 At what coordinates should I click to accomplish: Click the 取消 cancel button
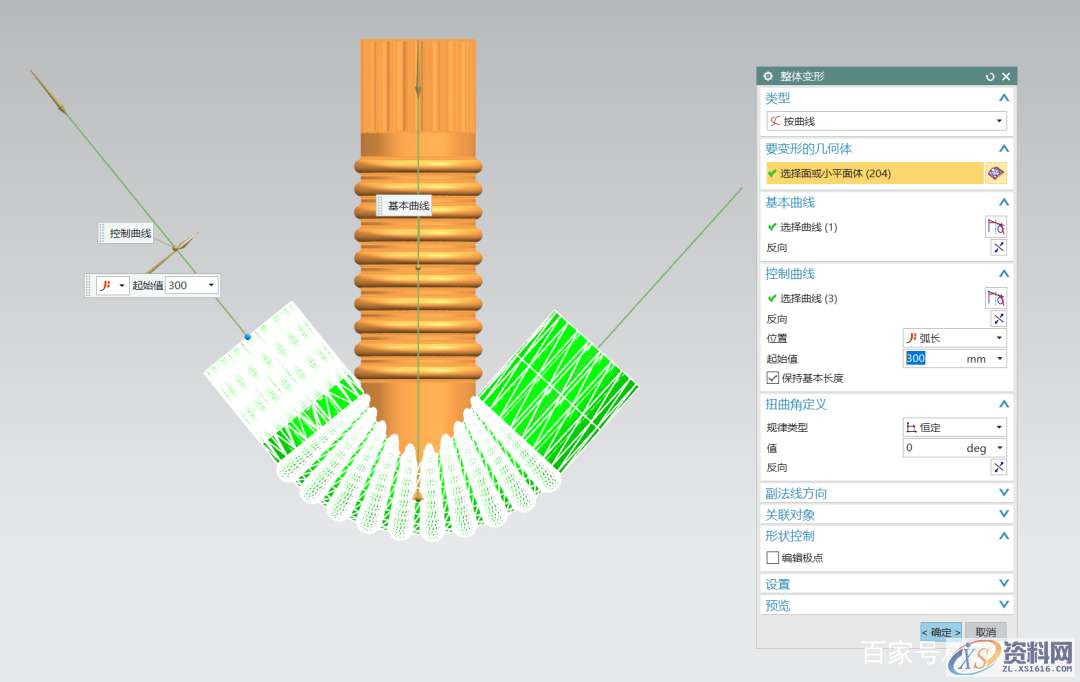click(x=985, y=632)
